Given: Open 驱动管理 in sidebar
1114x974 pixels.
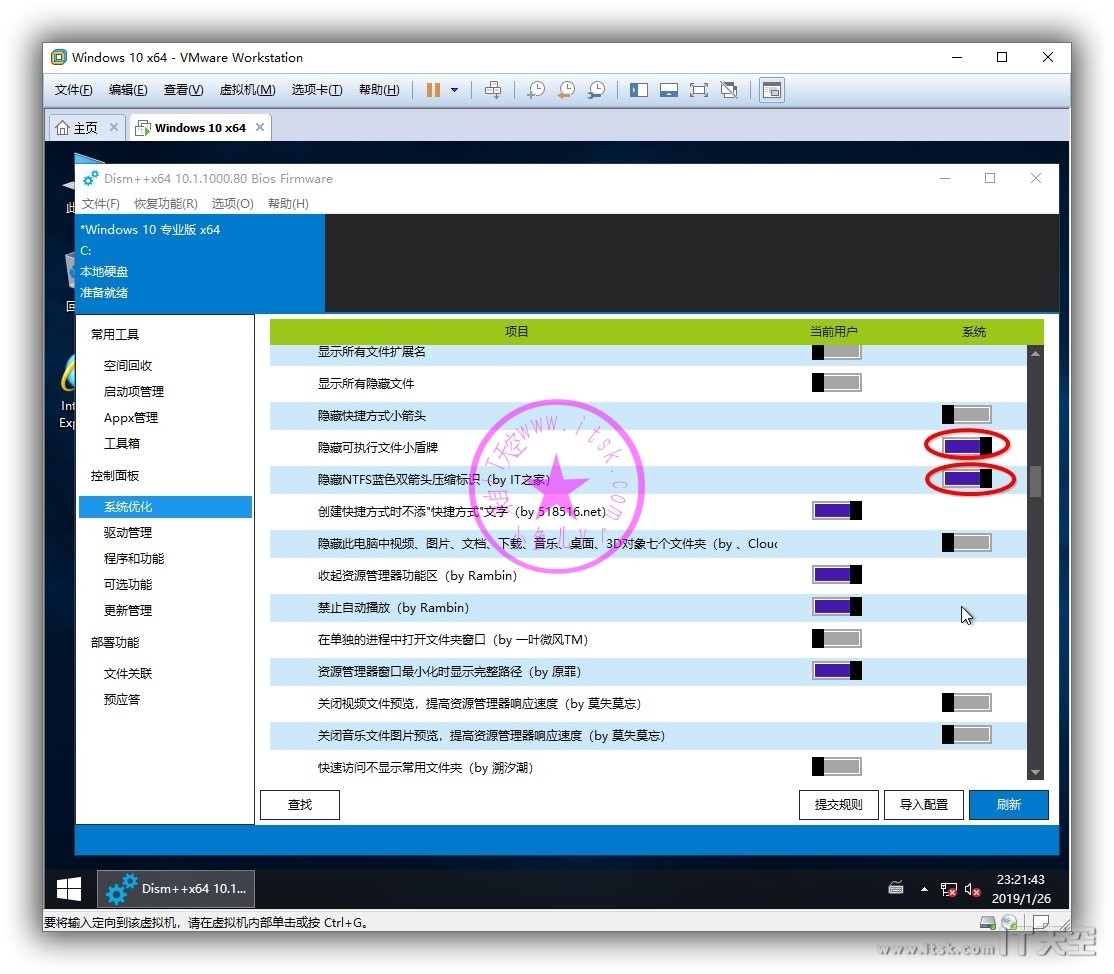Looking at the screenshot, I should click(128, 533).
